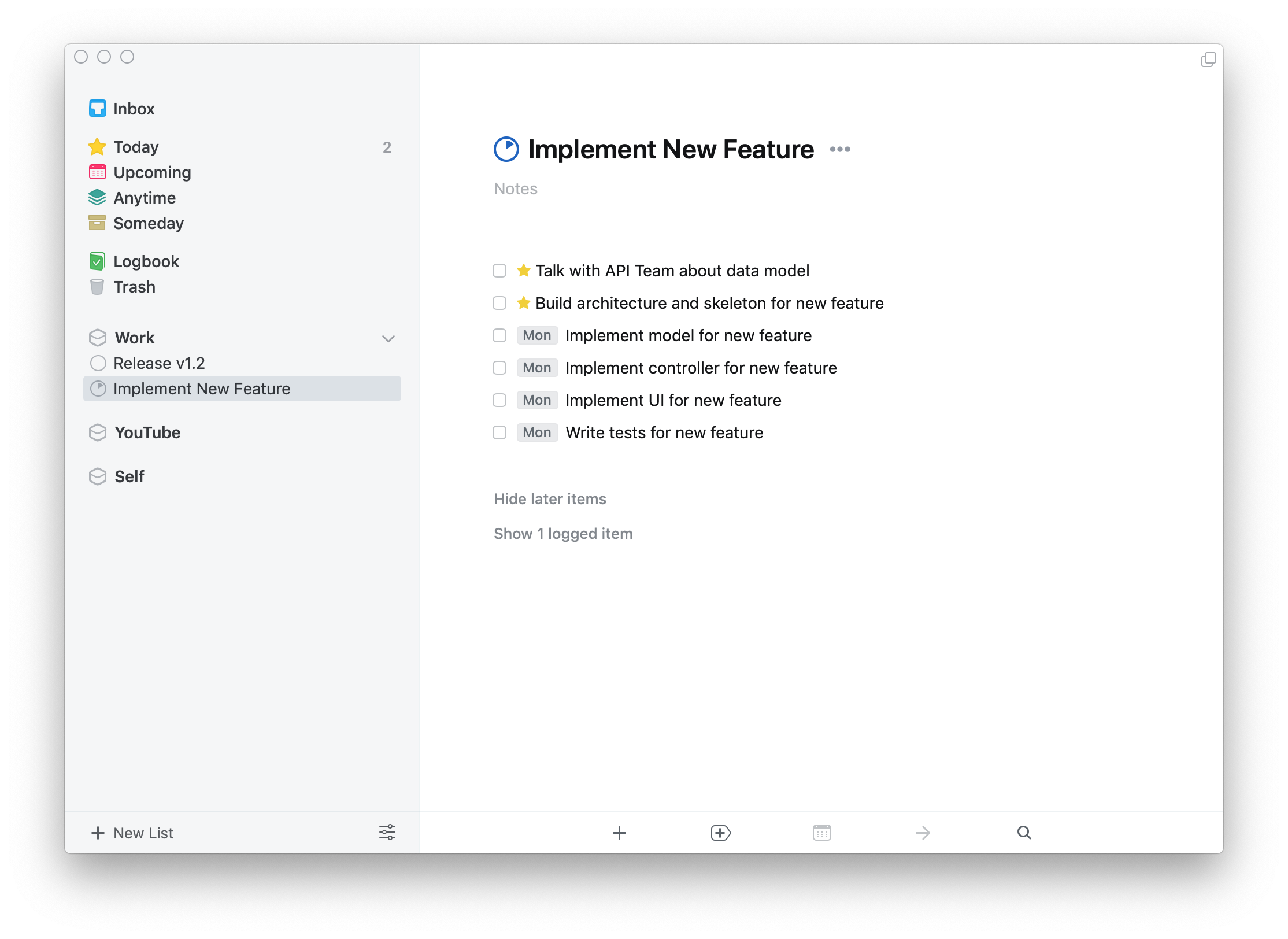Select Self list in sidebar
Viewport: 1288px width, 939px height.
[128, 476]
